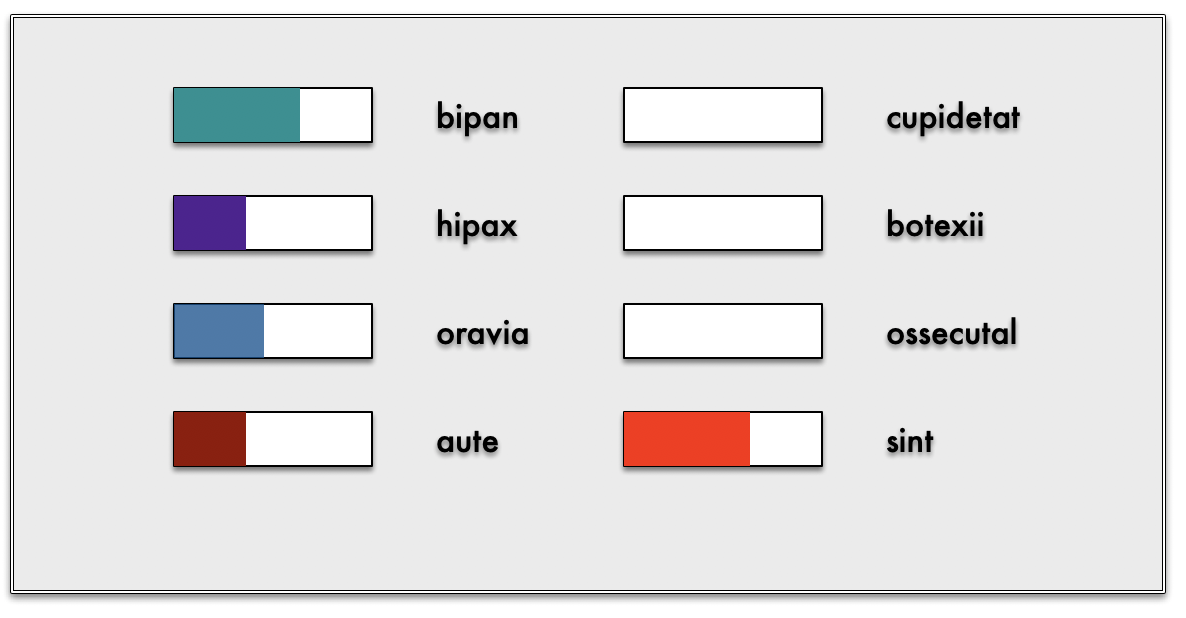Click the sint text label
1186x618 pixels.
pyautogui.click(x=910, y=441)
